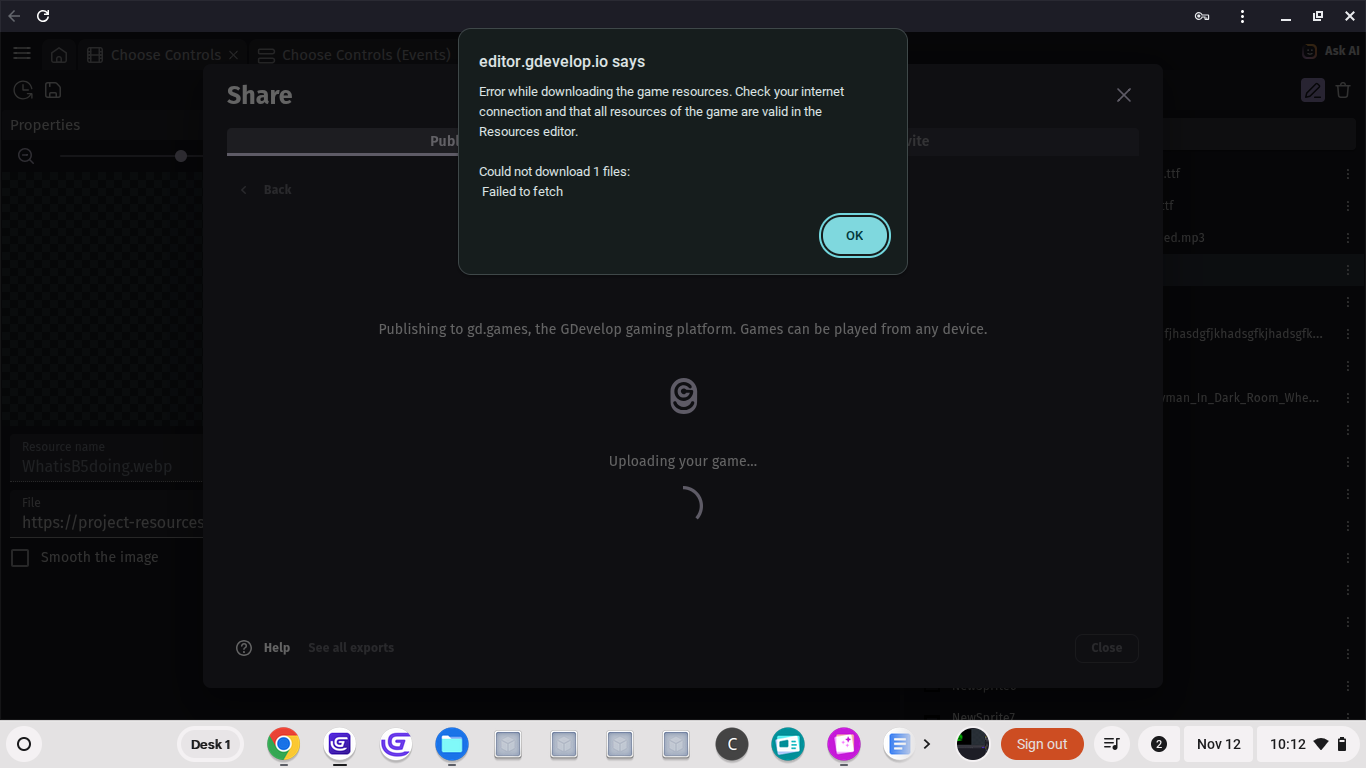Viewport: 1366px width, 768px height.
Task: Click See all exports link
Action: coord(351,648)
